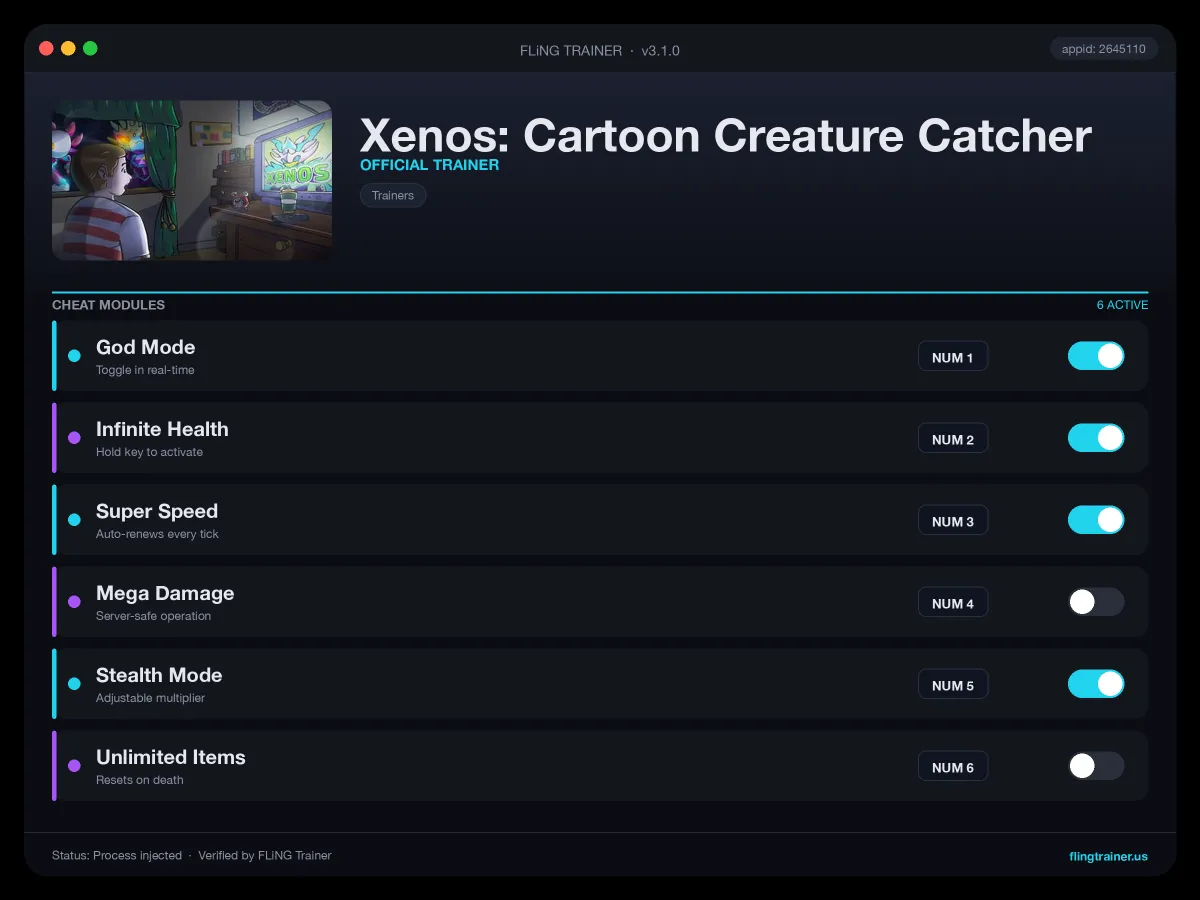Disable the God Mode toggle

1096,356
